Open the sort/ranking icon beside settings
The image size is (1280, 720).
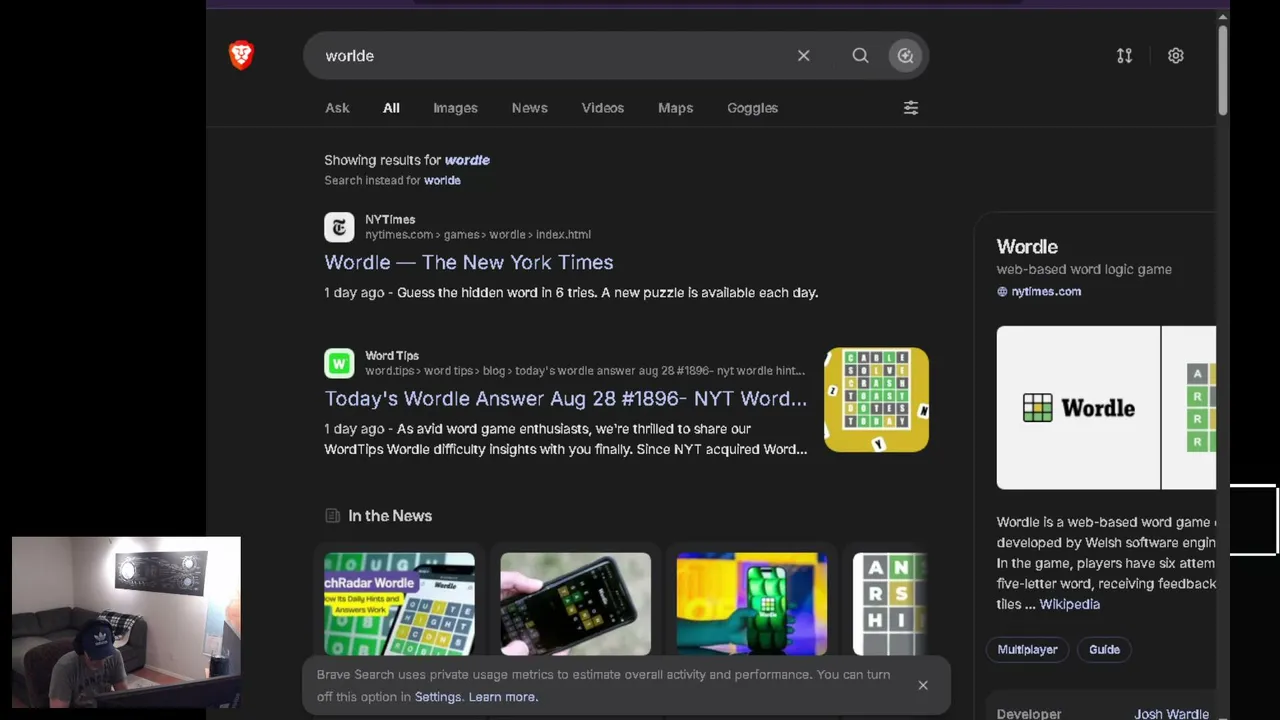[x=1124, y=56]
